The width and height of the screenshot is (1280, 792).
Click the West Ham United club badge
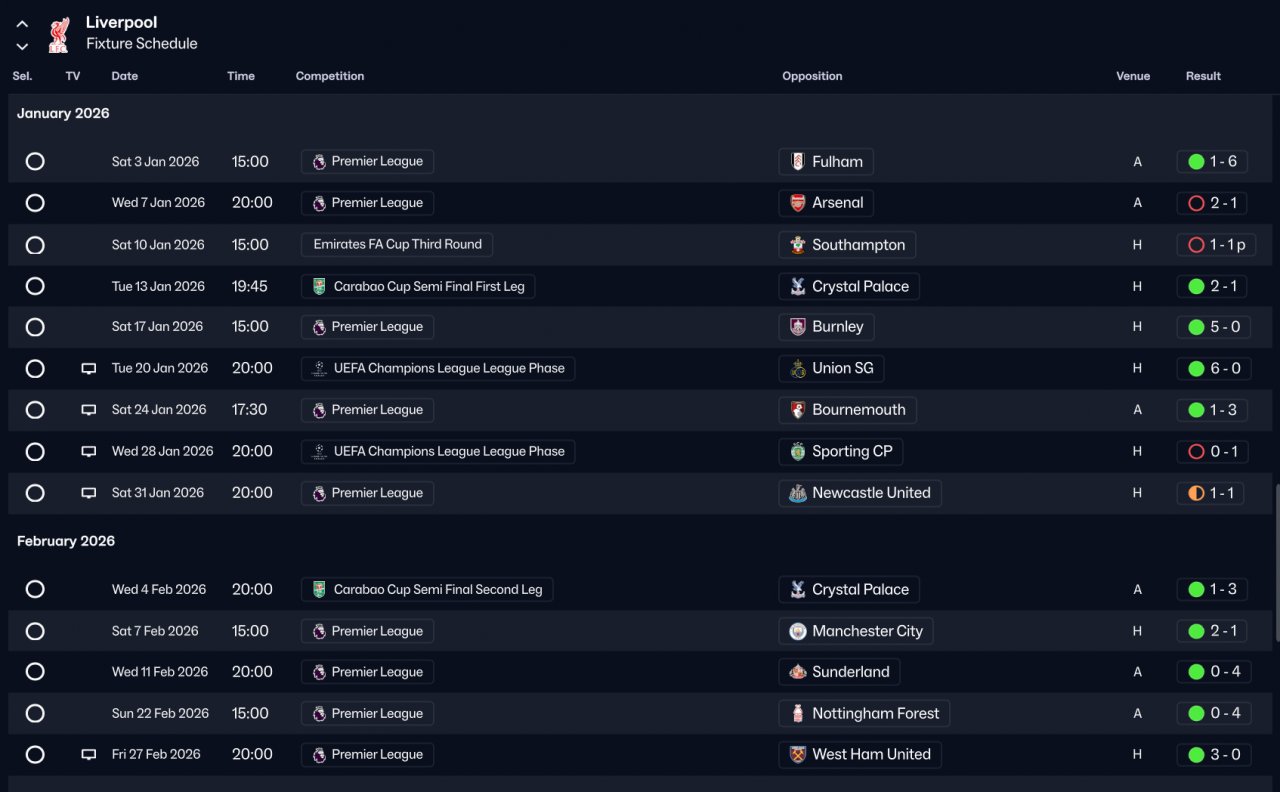pos(797,755)
